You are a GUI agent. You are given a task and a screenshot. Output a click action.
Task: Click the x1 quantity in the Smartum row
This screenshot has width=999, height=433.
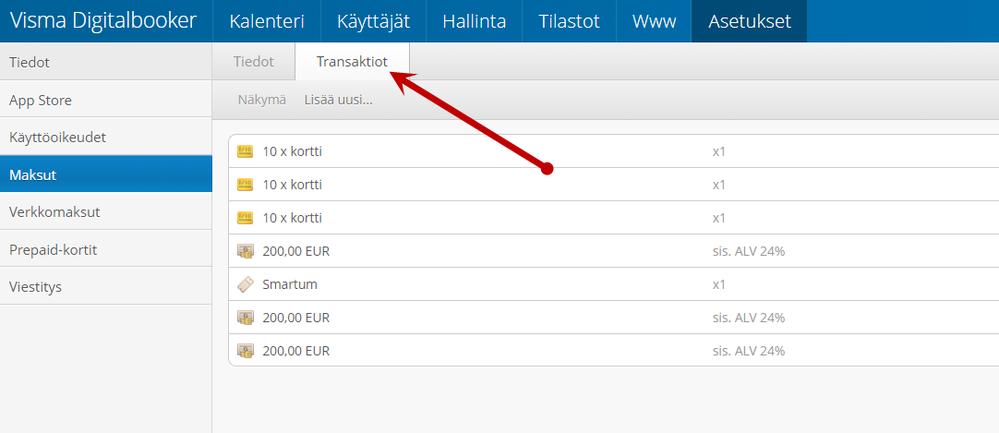point(719,285)
